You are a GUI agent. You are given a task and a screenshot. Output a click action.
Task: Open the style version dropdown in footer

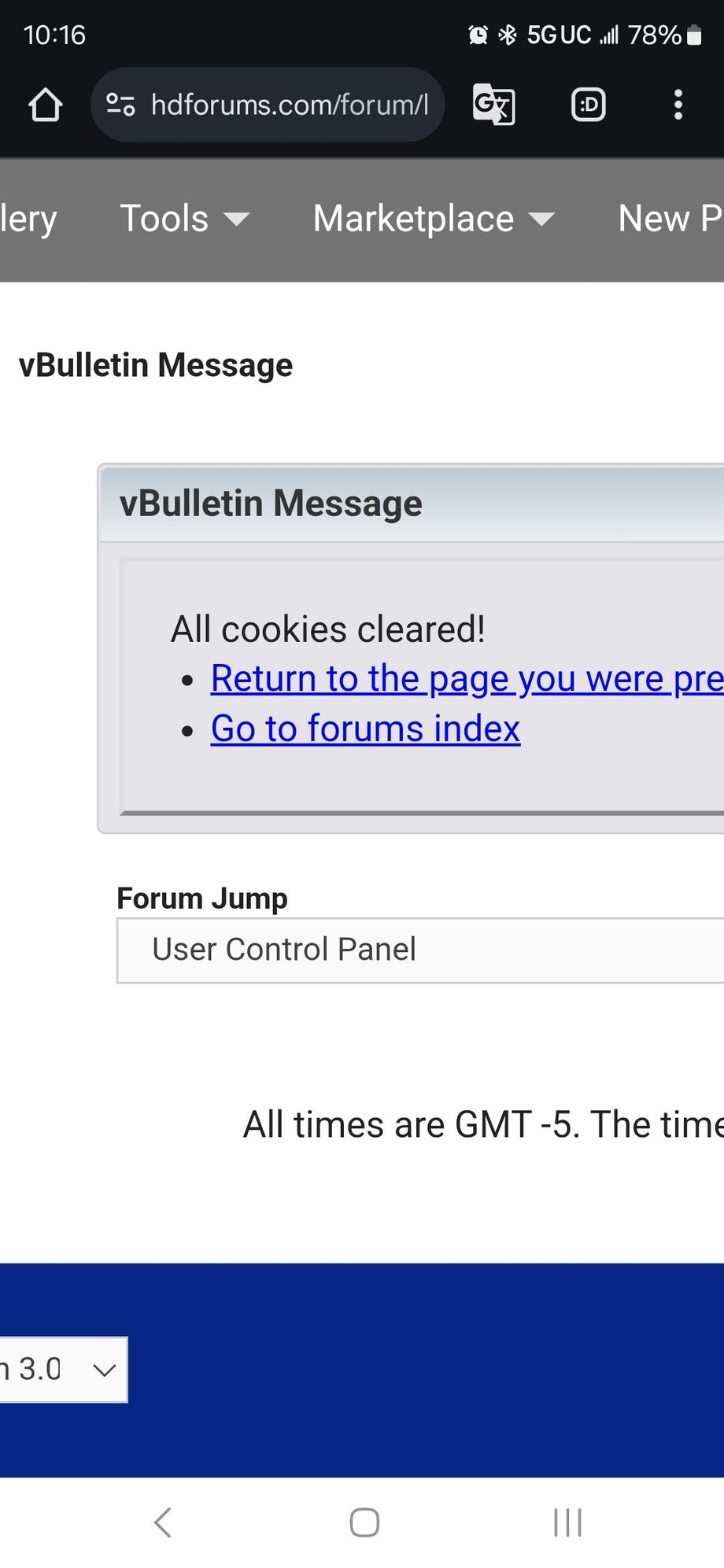[63, 1370]
